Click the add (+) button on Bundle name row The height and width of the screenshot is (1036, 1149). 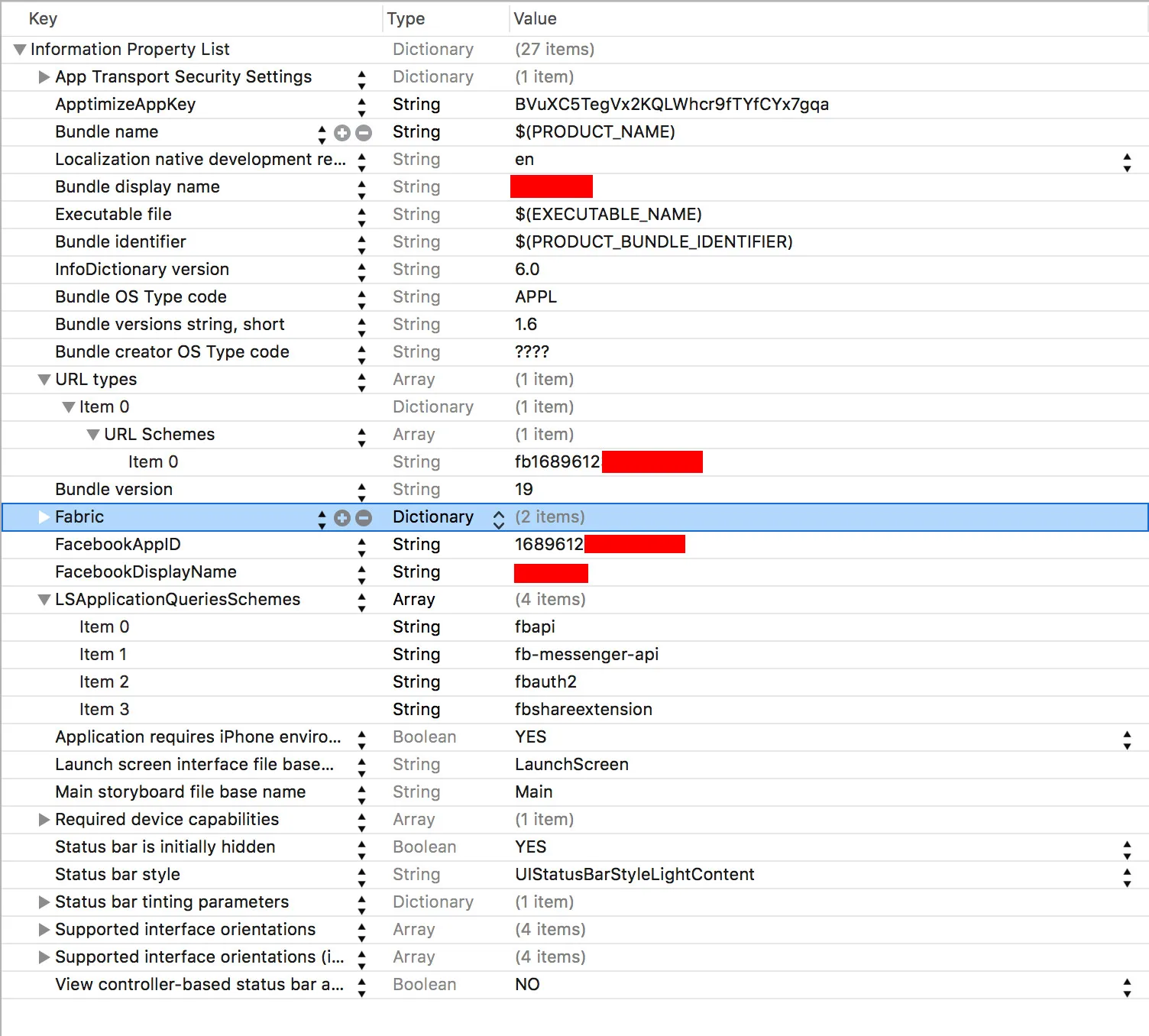[342, 133]
